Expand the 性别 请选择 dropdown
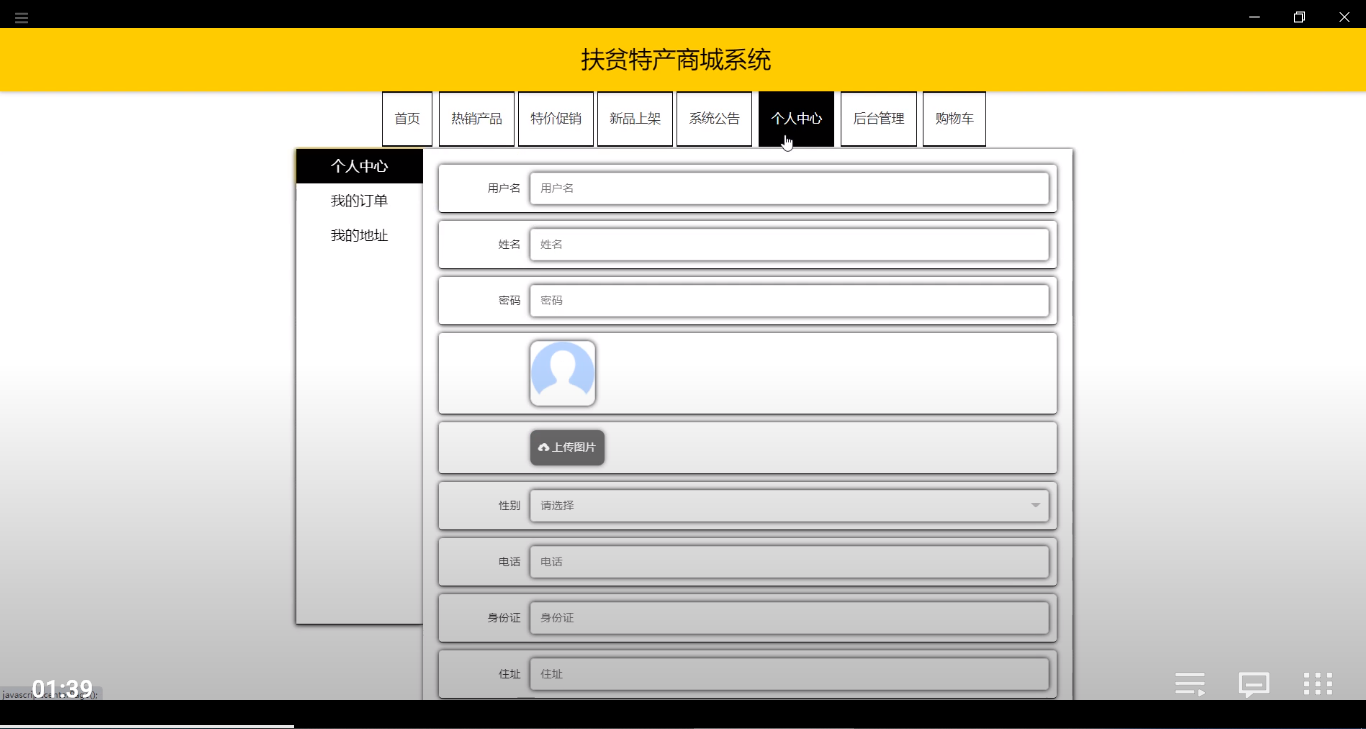The image size is (1366, 729). (789, 505)
